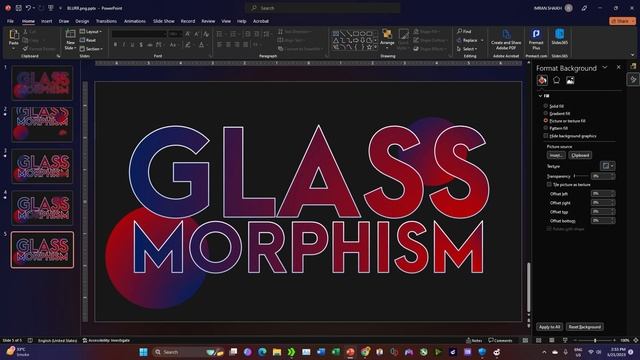Screen dimensions: 640x360
Task: Expand the Format Background pane options arrow
Action: tap(605, 67)
